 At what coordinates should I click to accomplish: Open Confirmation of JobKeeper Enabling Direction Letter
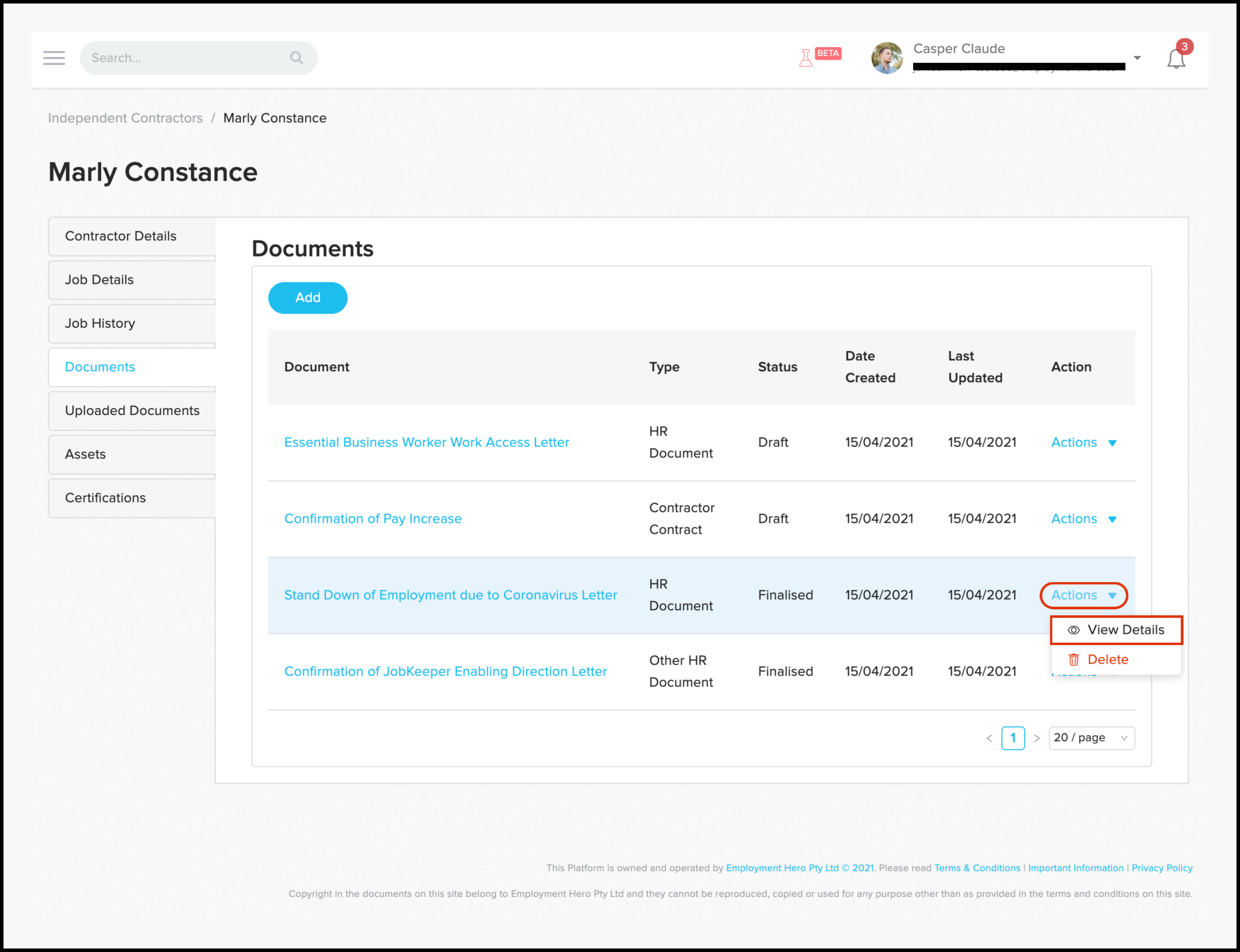coord(445,671)
